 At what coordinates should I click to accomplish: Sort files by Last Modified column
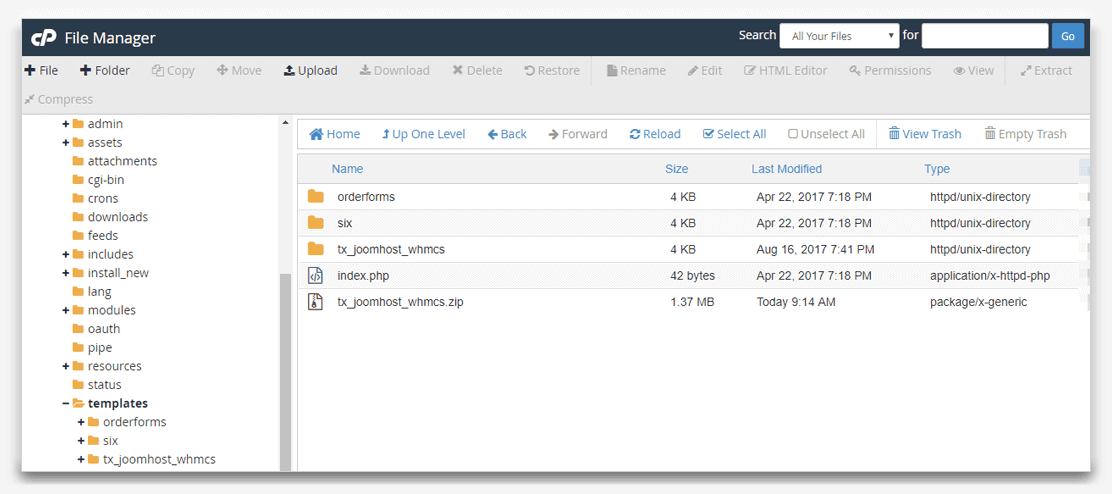(x=786, y=169)
